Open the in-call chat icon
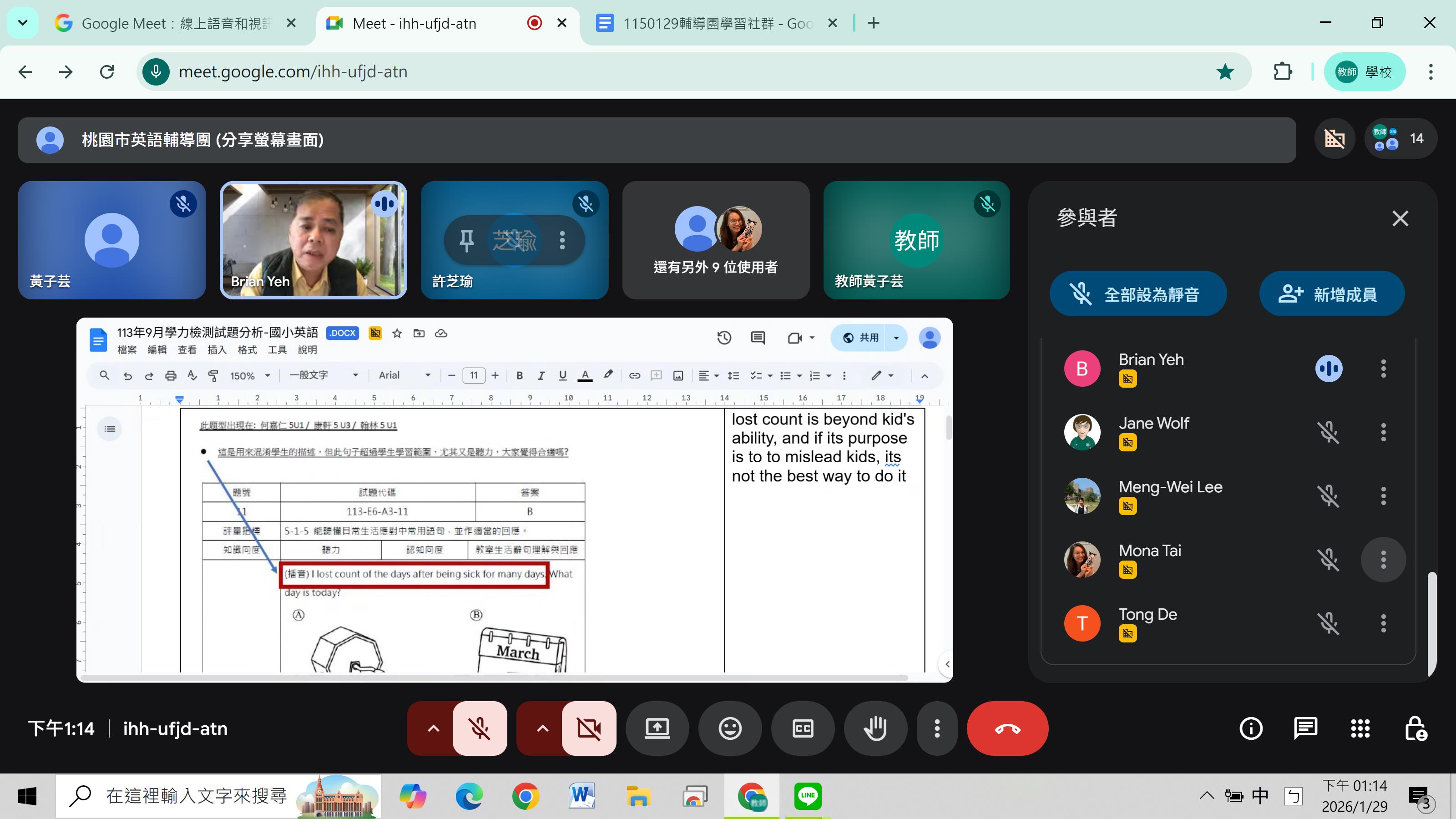The width and height of the screenshot is (1456, 819). [1305, 728]
